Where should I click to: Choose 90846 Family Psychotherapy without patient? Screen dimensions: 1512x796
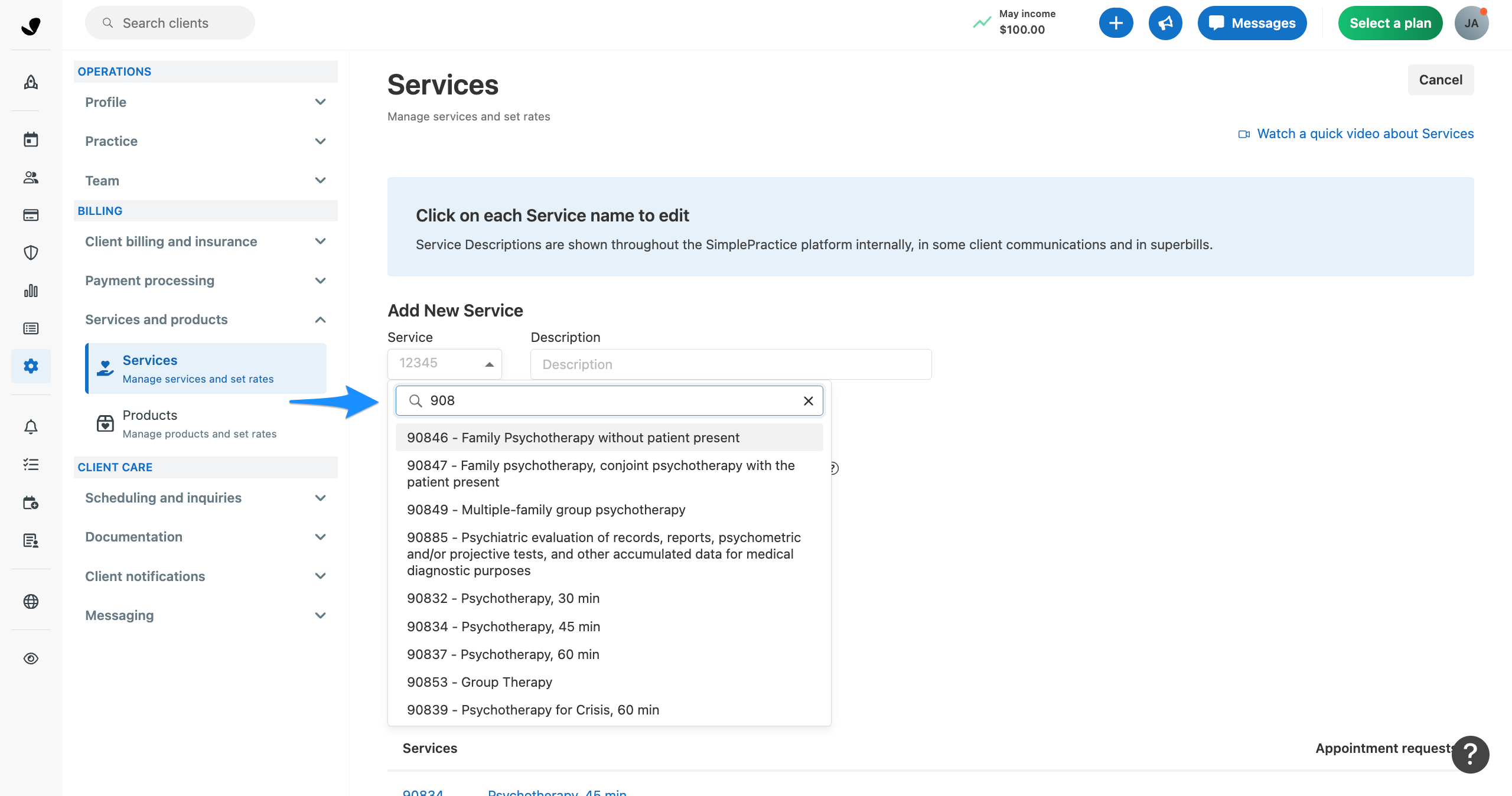tap(609, 438)
